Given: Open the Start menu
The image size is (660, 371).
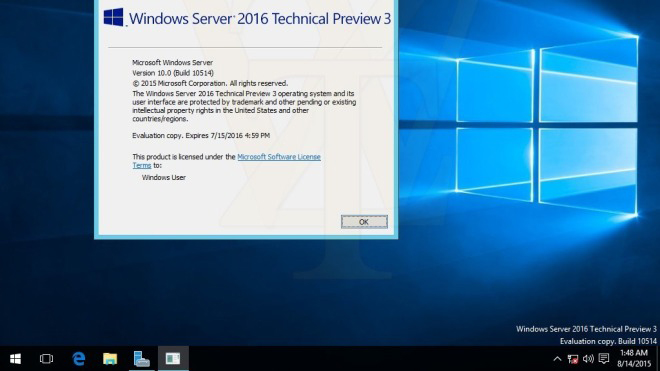Looking at the screenshot, I should pyautogui.click(x=16, y=359).
